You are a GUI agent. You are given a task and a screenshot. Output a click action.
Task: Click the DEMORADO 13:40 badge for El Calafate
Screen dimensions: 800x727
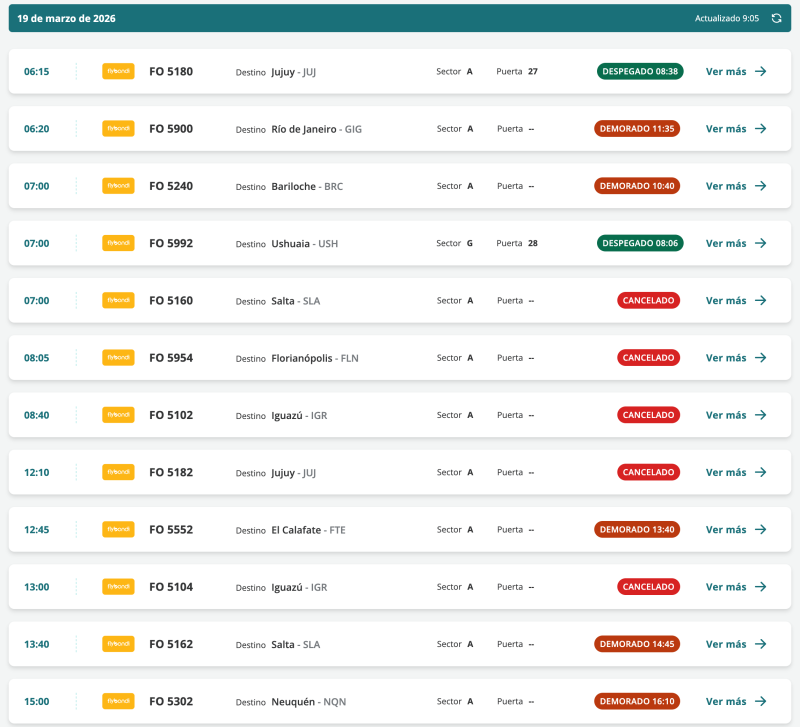637,529
